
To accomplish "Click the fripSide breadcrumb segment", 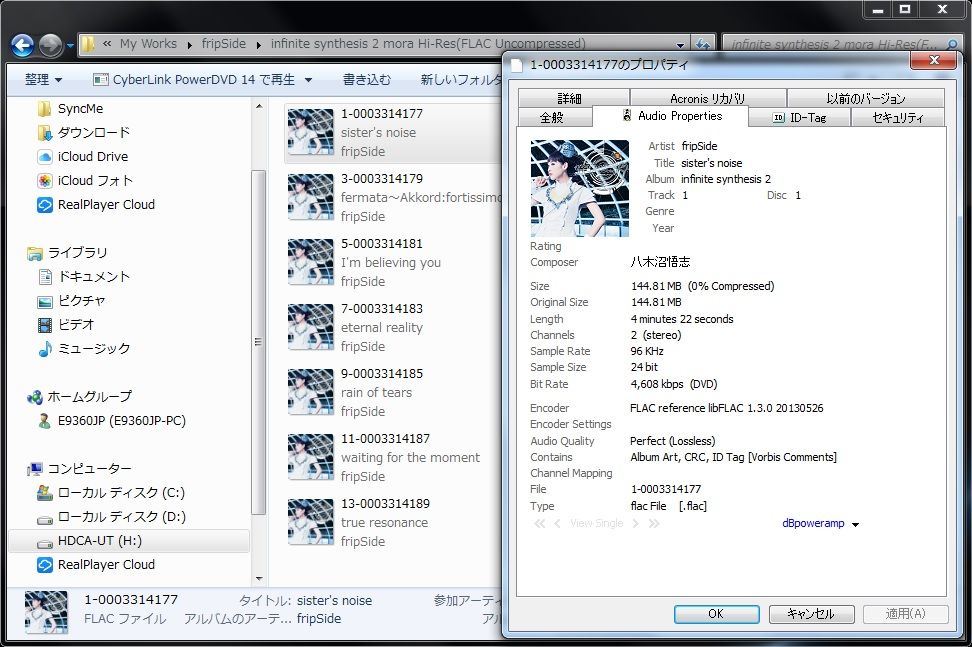I will tap(223, 44).
